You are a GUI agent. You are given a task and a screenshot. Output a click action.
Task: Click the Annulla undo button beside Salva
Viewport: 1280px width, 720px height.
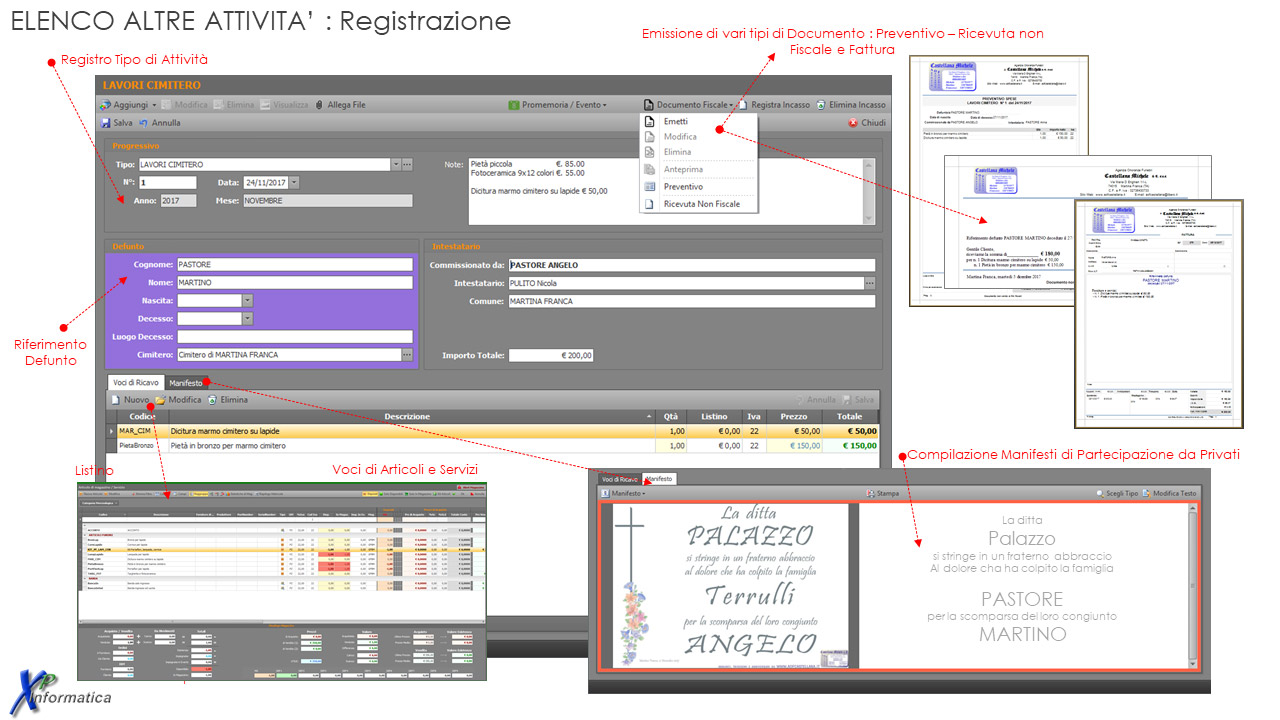click(160, 123)
